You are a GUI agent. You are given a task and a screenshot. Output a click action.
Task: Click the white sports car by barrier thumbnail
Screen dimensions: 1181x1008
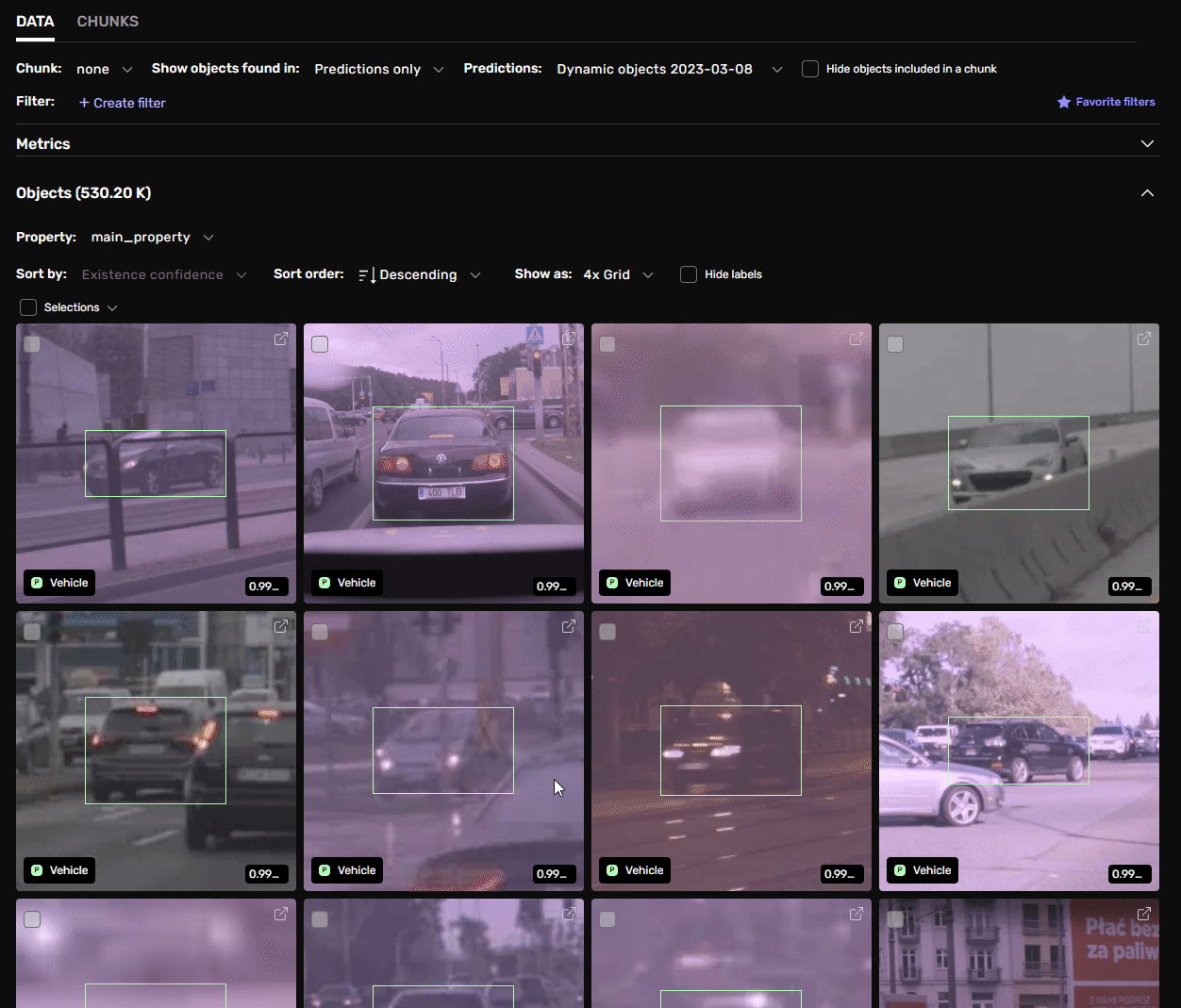1019,463
